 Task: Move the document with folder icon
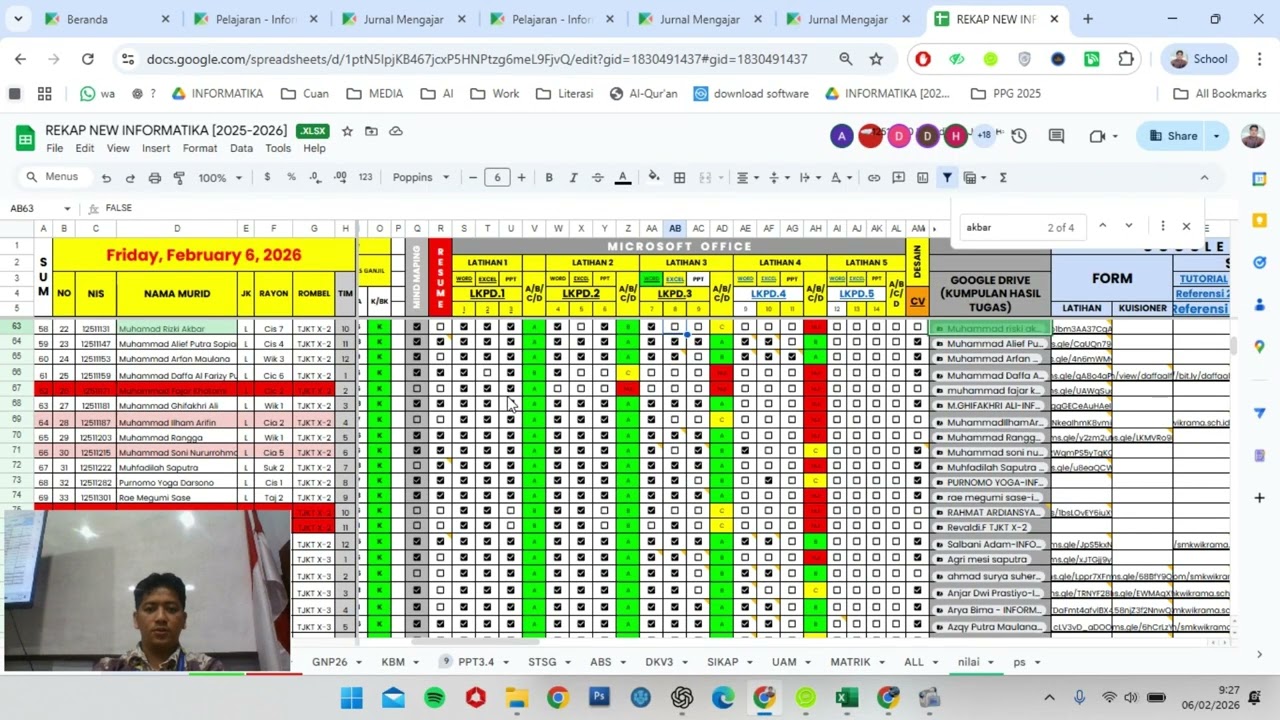coord(371,131)
